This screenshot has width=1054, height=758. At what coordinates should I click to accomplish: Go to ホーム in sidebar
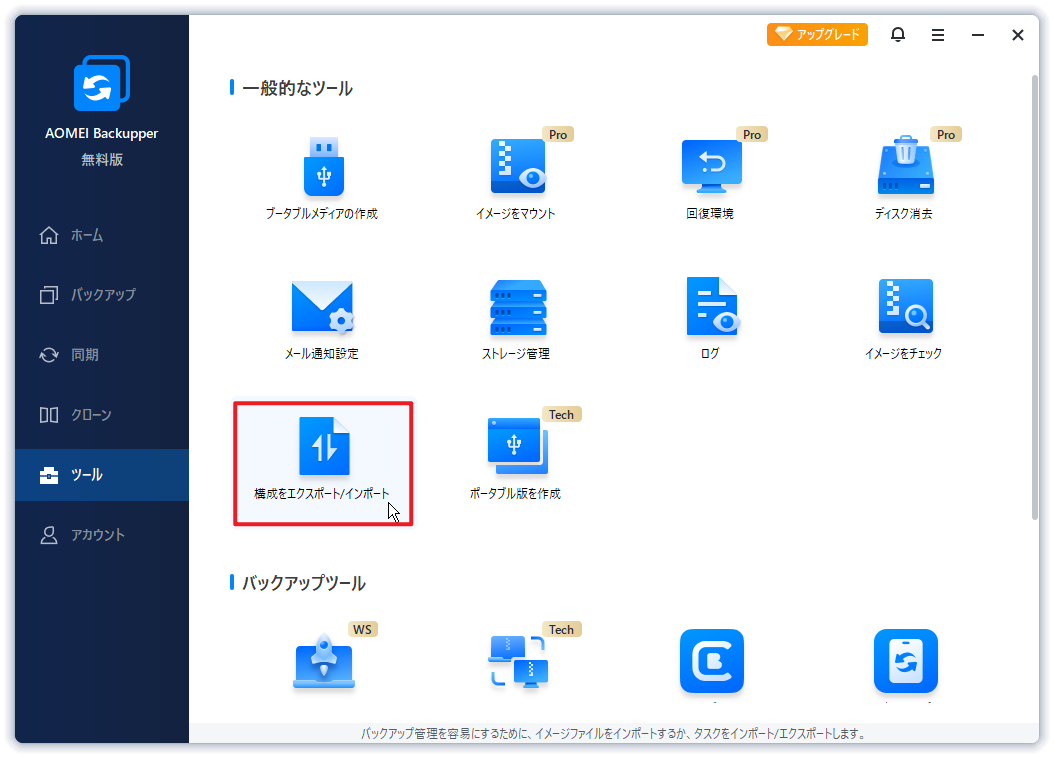(x=102, y=235)
